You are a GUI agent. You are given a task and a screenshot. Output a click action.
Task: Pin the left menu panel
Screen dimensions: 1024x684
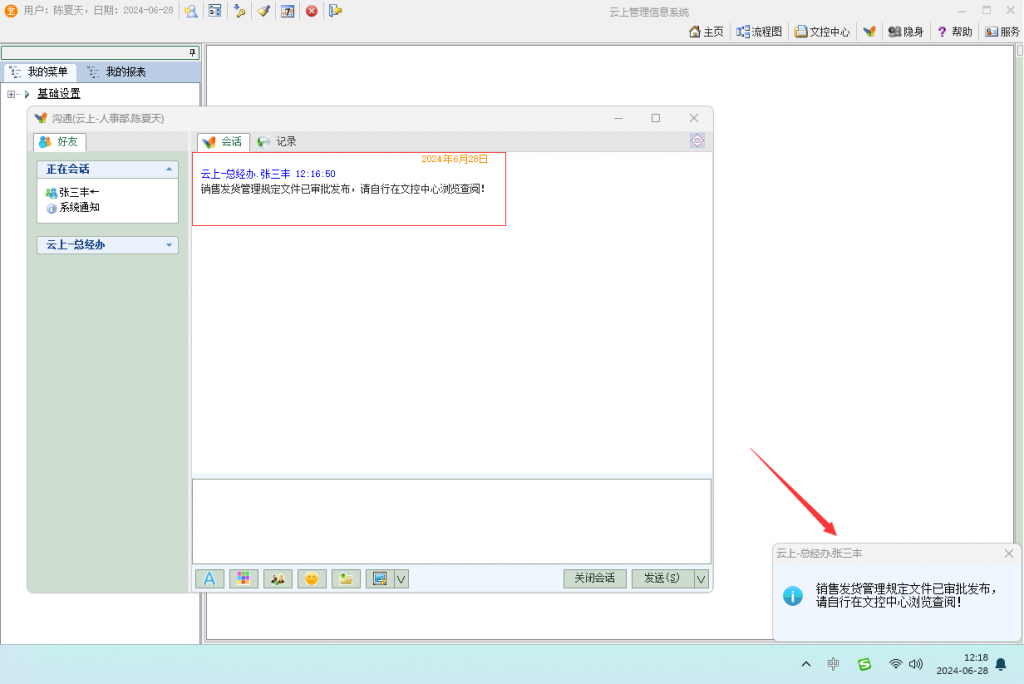point(193,52)
